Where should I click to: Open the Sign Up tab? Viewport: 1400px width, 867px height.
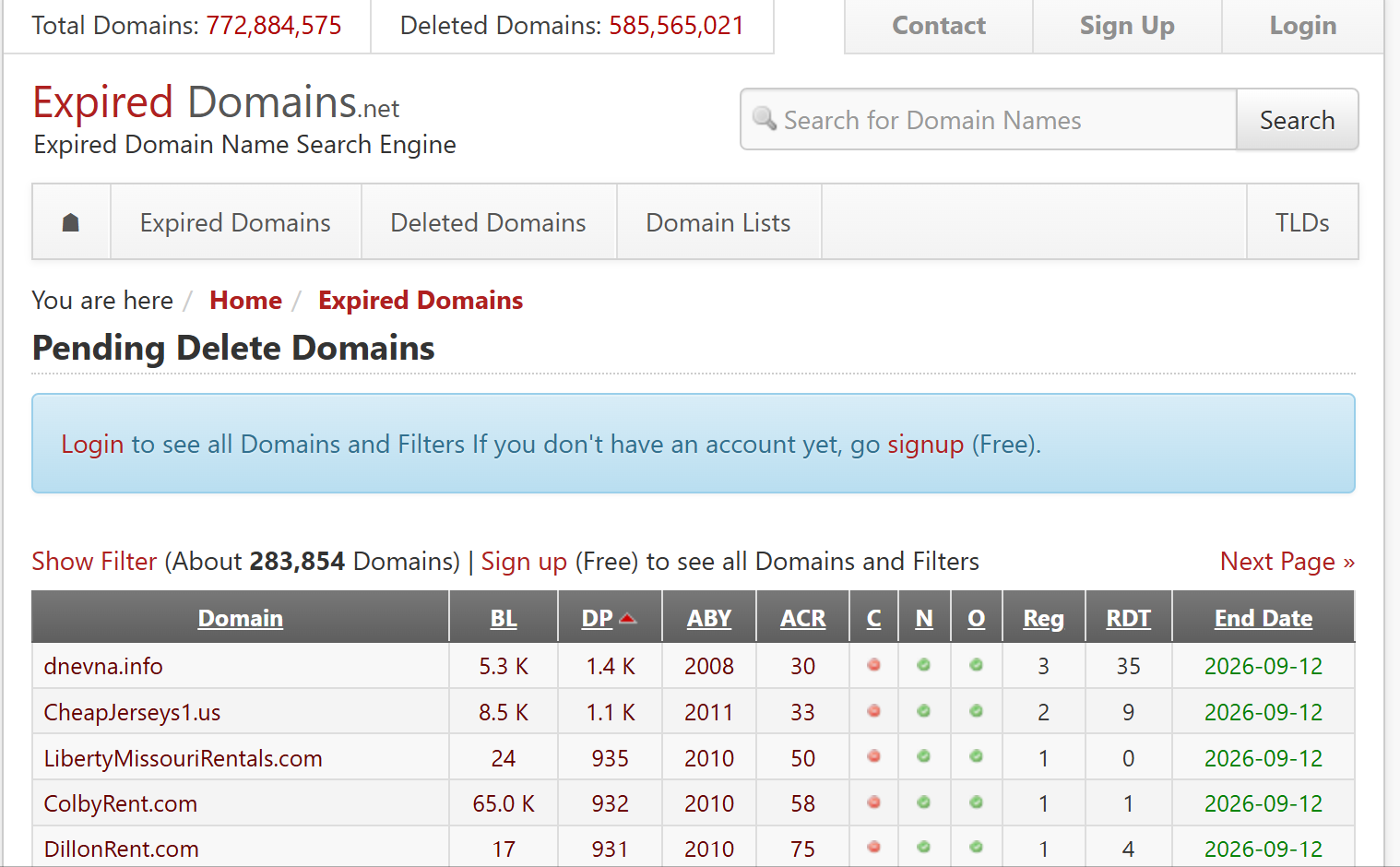tap(1127, 26)
